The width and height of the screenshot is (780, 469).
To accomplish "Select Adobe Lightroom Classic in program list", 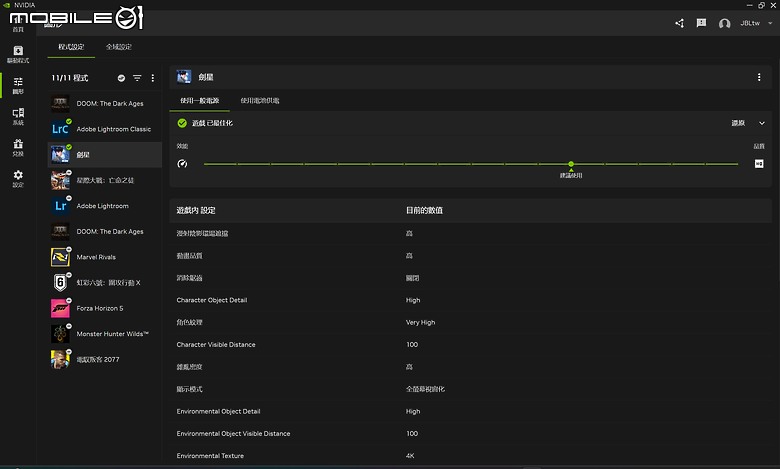I will pos(104,129).
